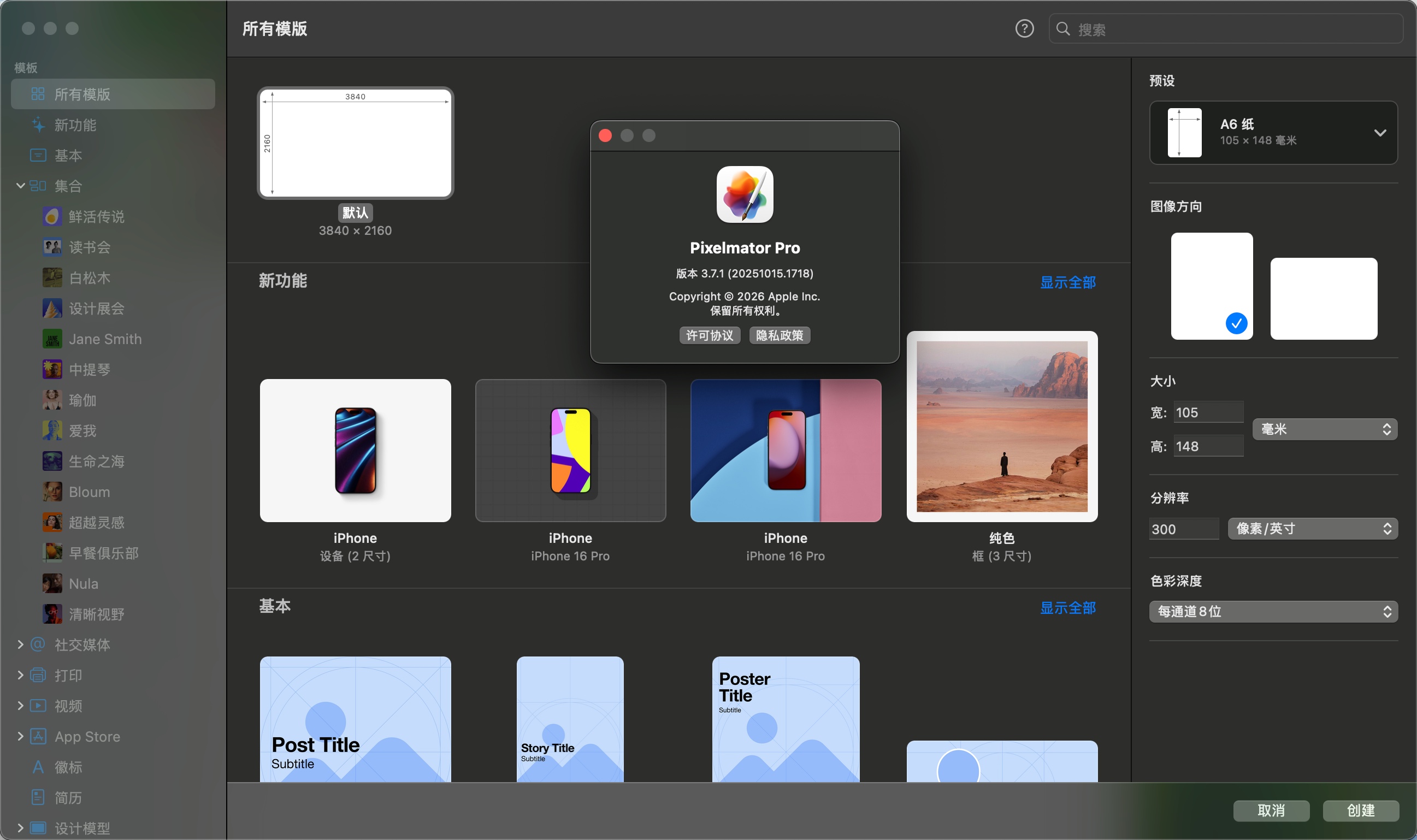1417x840 pixels.
Task: Select the 鲜活传说 collection
Action: point(96,217)
